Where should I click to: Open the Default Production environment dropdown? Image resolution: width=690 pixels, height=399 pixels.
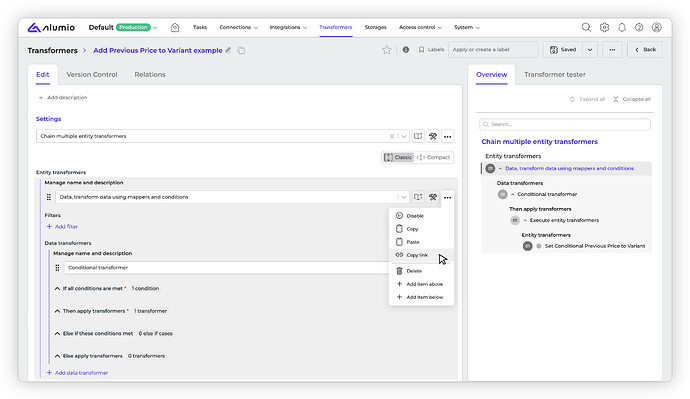[x=123, y=27]
